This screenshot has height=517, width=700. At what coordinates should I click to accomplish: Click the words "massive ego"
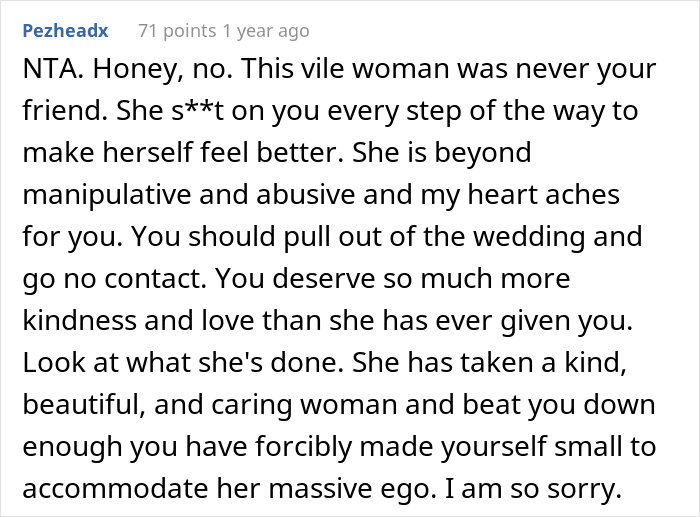click(x=349, y=489)
